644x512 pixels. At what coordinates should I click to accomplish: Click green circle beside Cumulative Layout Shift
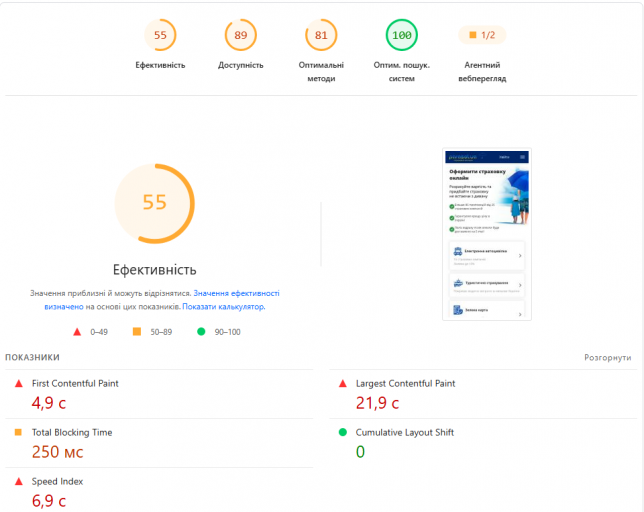tap(343, 432)
